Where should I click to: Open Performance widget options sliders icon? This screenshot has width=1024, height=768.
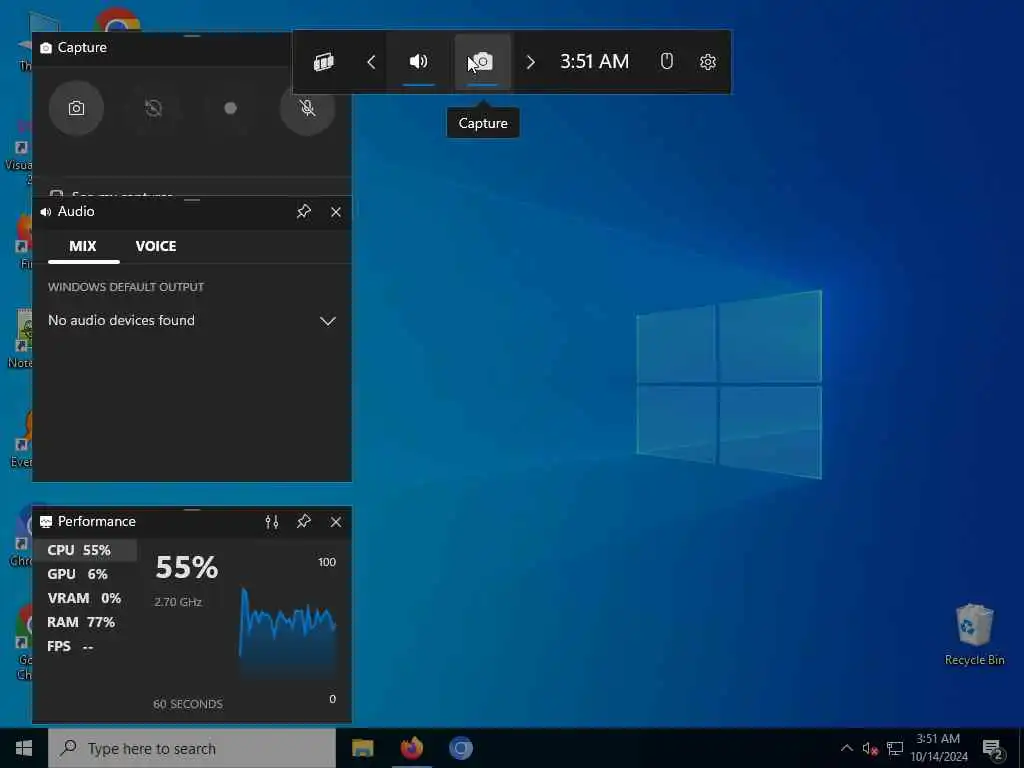pos(272,522)
